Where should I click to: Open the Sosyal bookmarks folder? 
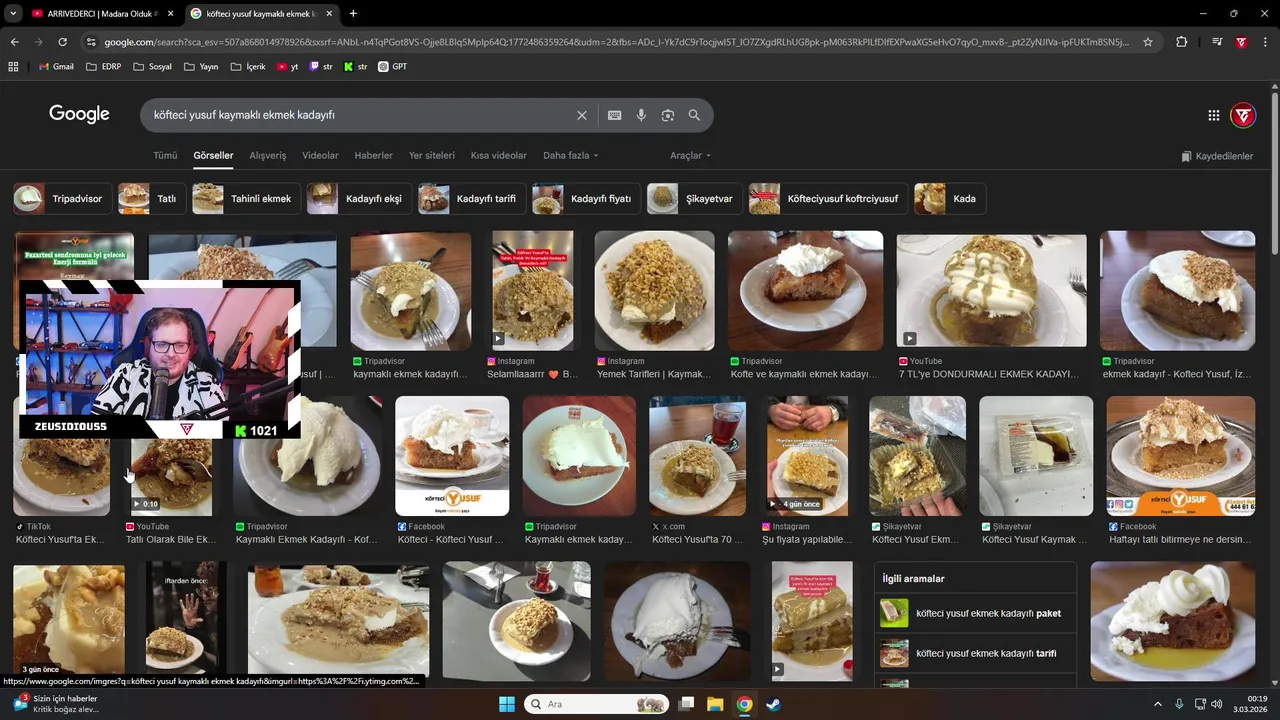click(x=153, y=67)
